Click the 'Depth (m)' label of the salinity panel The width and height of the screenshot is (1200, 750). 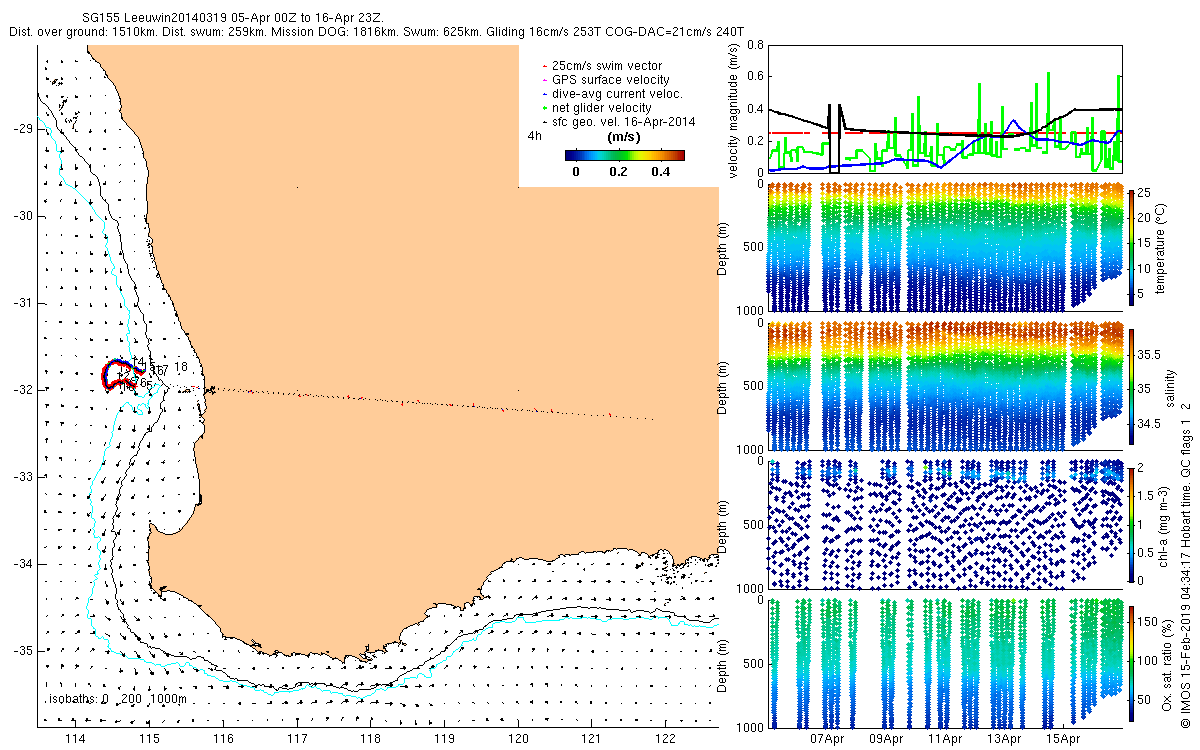(x=722, y=387)
